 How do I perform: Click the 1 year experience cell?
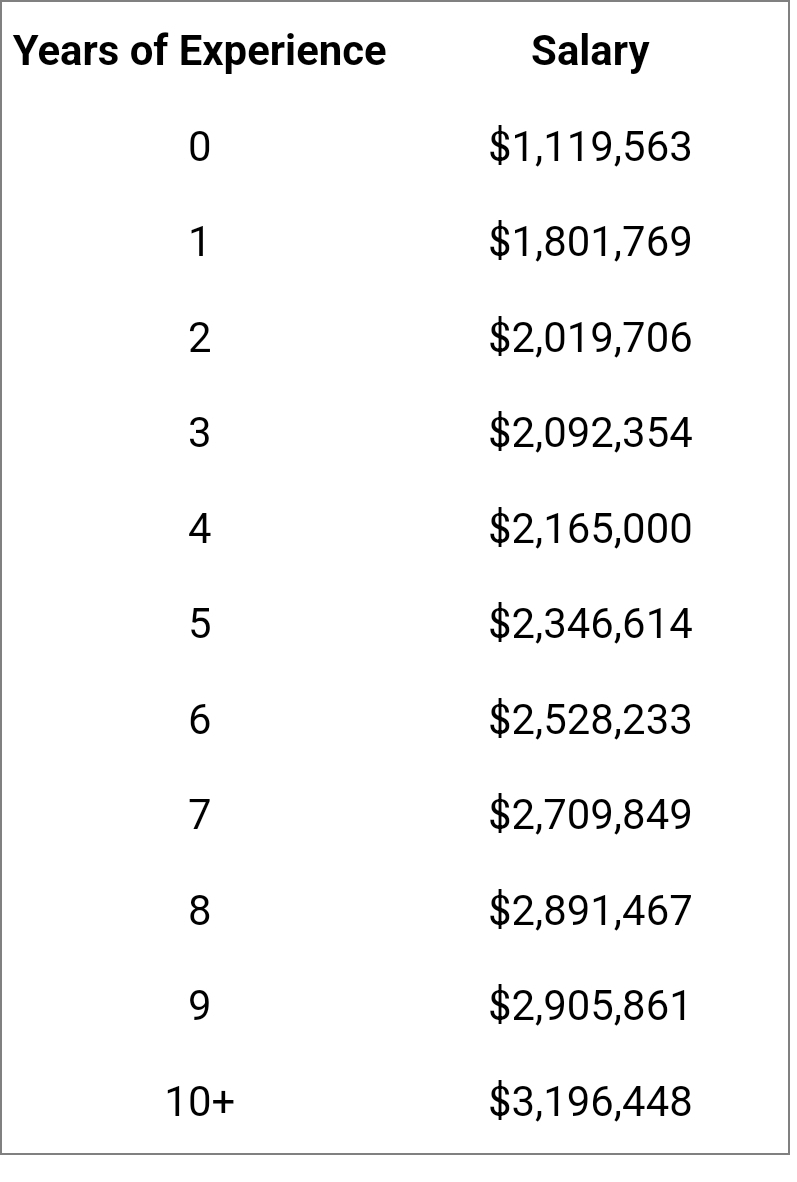(199, 242)
